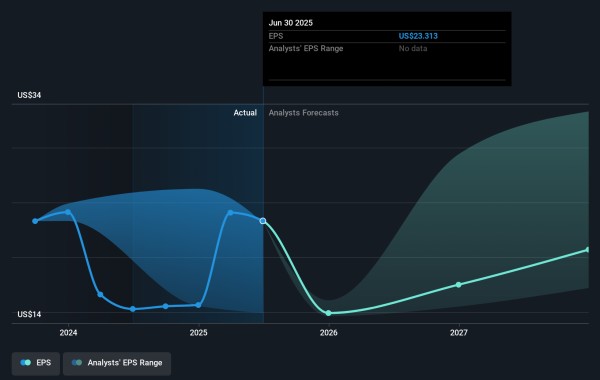Screen dimensions: 600x380
Task: Select the 2026 forecast EPS data point
Action: (x=328, y=313)
